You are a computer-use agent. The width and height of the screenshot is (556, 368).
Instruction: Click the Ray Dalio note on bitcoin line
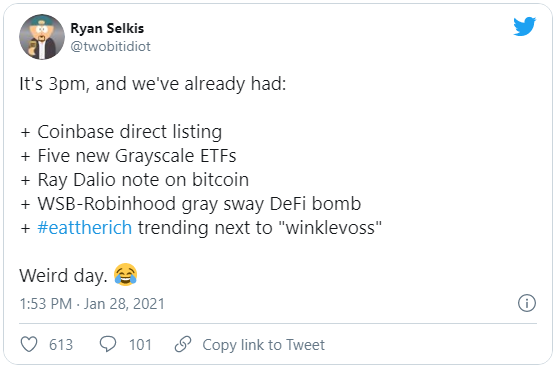135,180
